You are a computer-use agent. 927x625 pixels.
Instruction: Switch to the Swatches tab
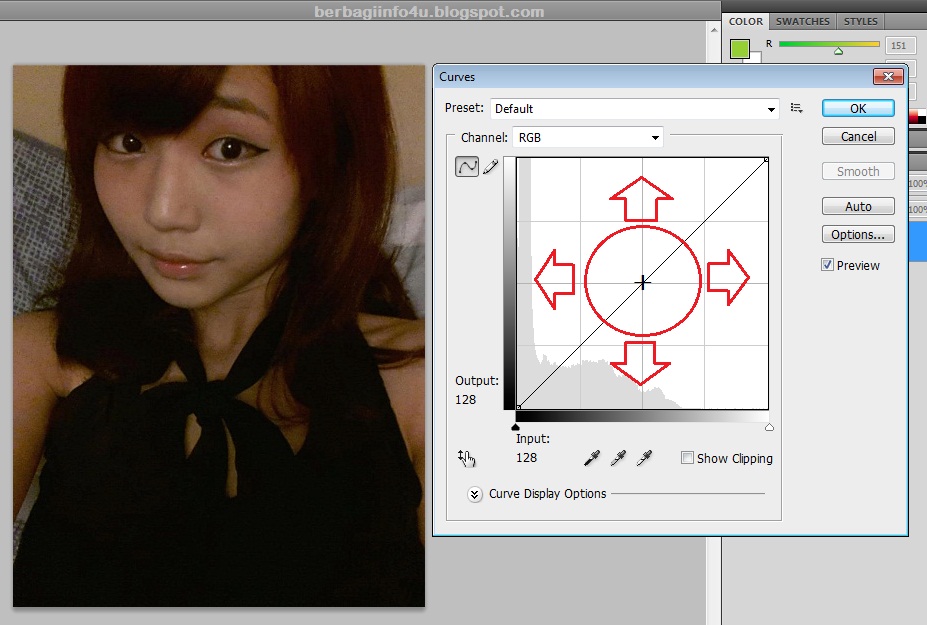[x=802, y=21]
